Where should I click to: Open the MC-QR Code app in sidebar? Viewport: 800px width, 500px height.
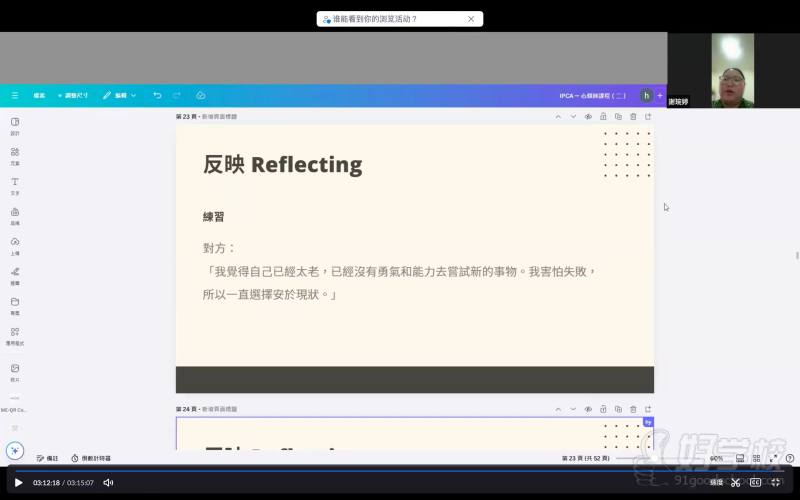tap(15, 403)
